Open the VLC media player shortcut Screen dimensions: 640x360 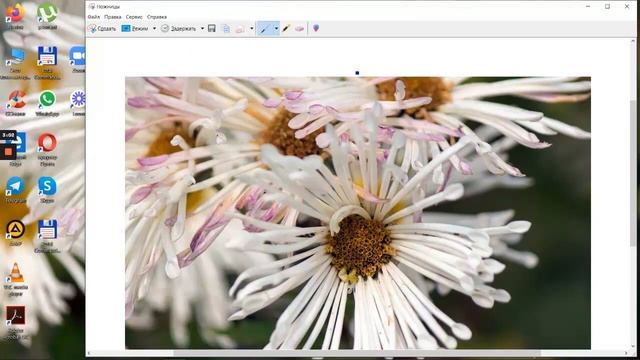coord(16,279)
